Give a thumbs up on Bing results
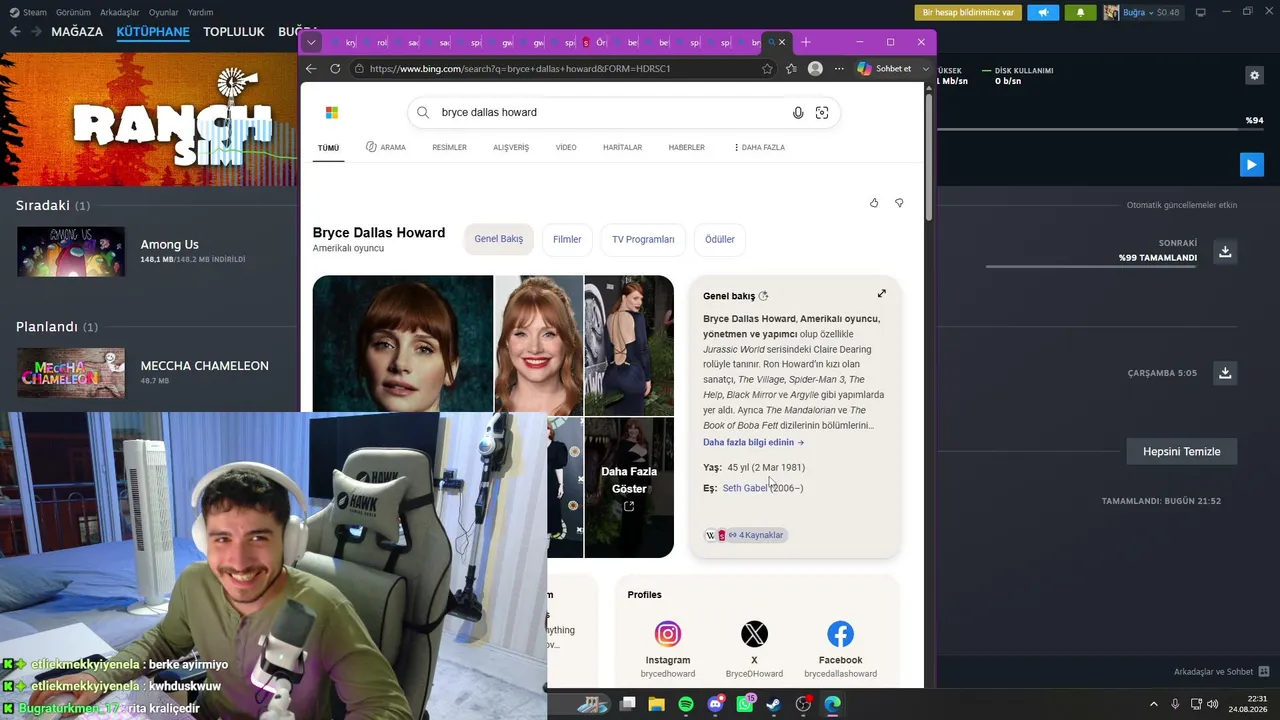The width and height of the screenshot is (1280, 720). [x=874, y=203]
